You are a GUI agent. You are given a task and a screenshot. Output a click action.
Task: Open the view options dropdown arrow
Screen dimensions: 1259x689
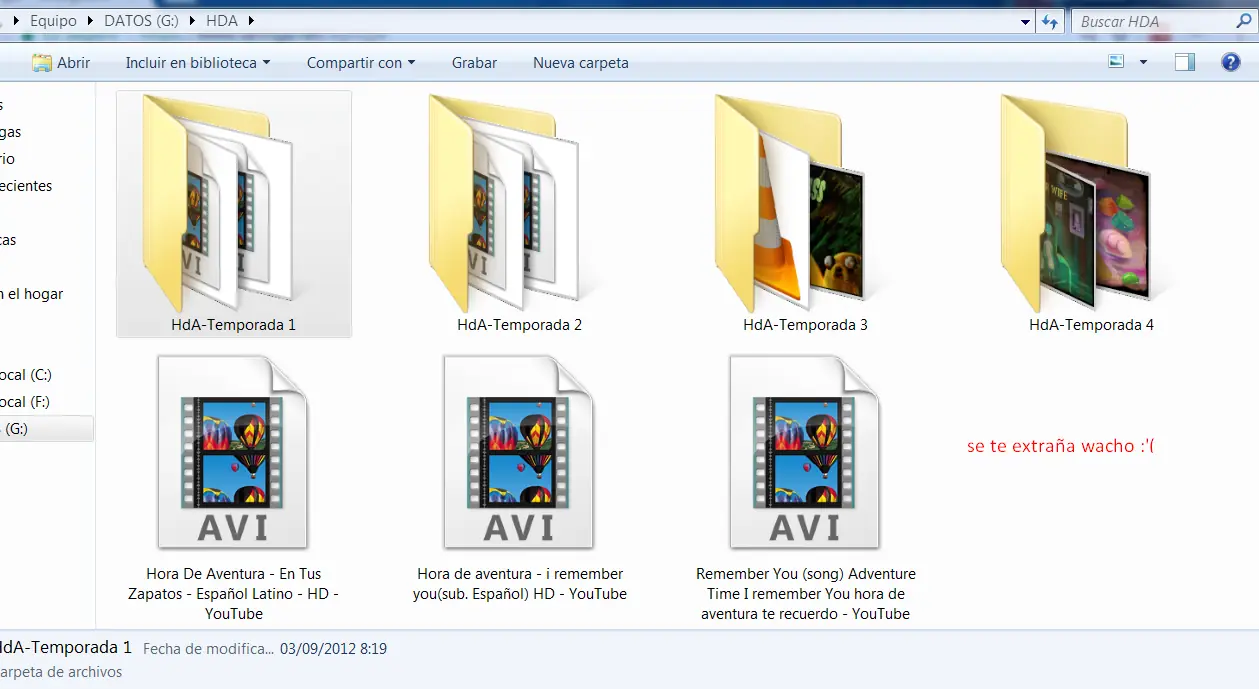tap(1143, 62)
